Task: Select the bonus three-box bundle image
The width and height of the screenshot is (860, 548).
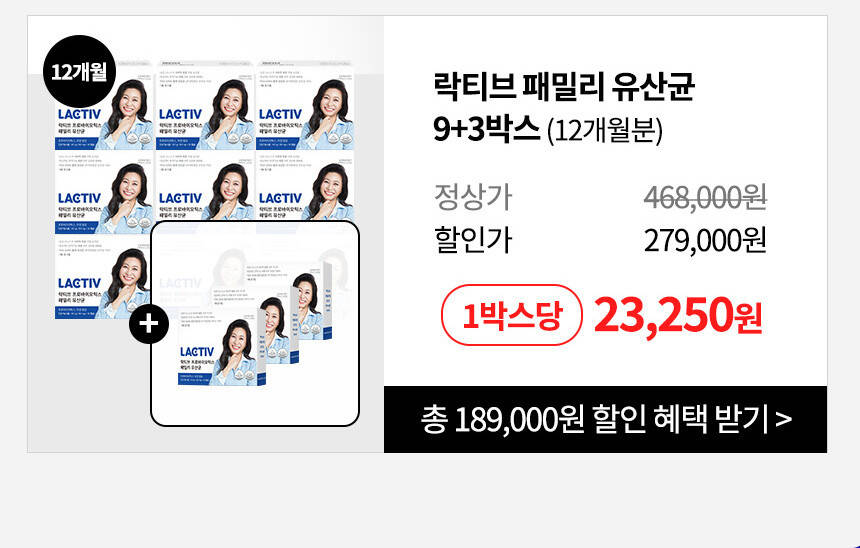Action: click(x=255, y=323)
